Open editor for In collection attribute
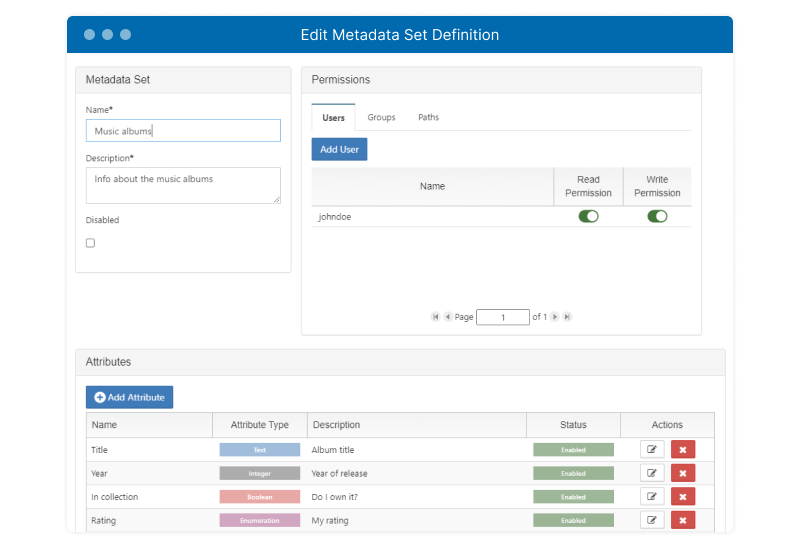Image resolution: width=800 pixels, height=549 pixels. [652, 497]
